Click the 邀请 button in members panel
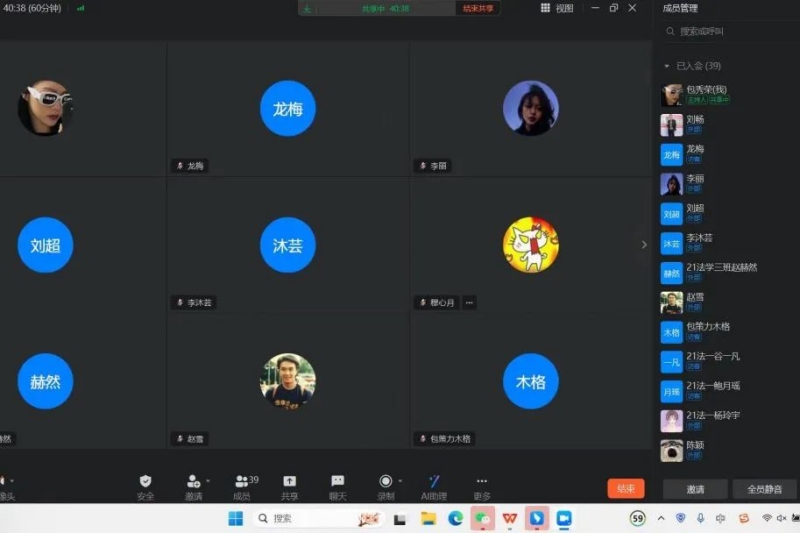Image resolution: width=800 pixels, height=533 pixels. click(x=694, y=489)
